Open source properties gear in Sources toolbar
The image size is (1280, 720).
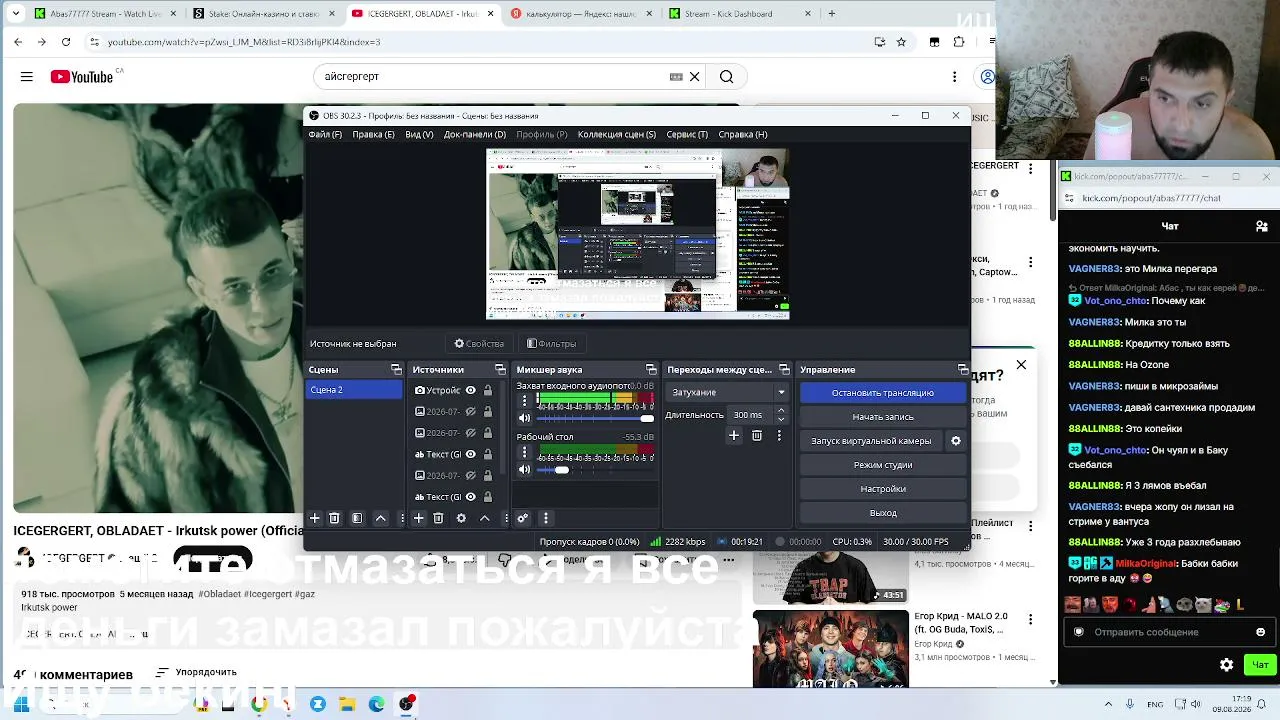[461, 518]
